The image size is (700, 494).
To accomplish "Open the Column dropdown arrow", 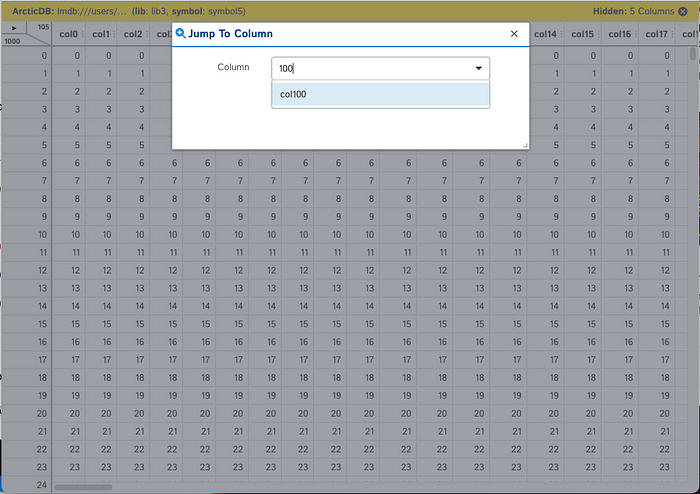I will (x=478, y=69).
